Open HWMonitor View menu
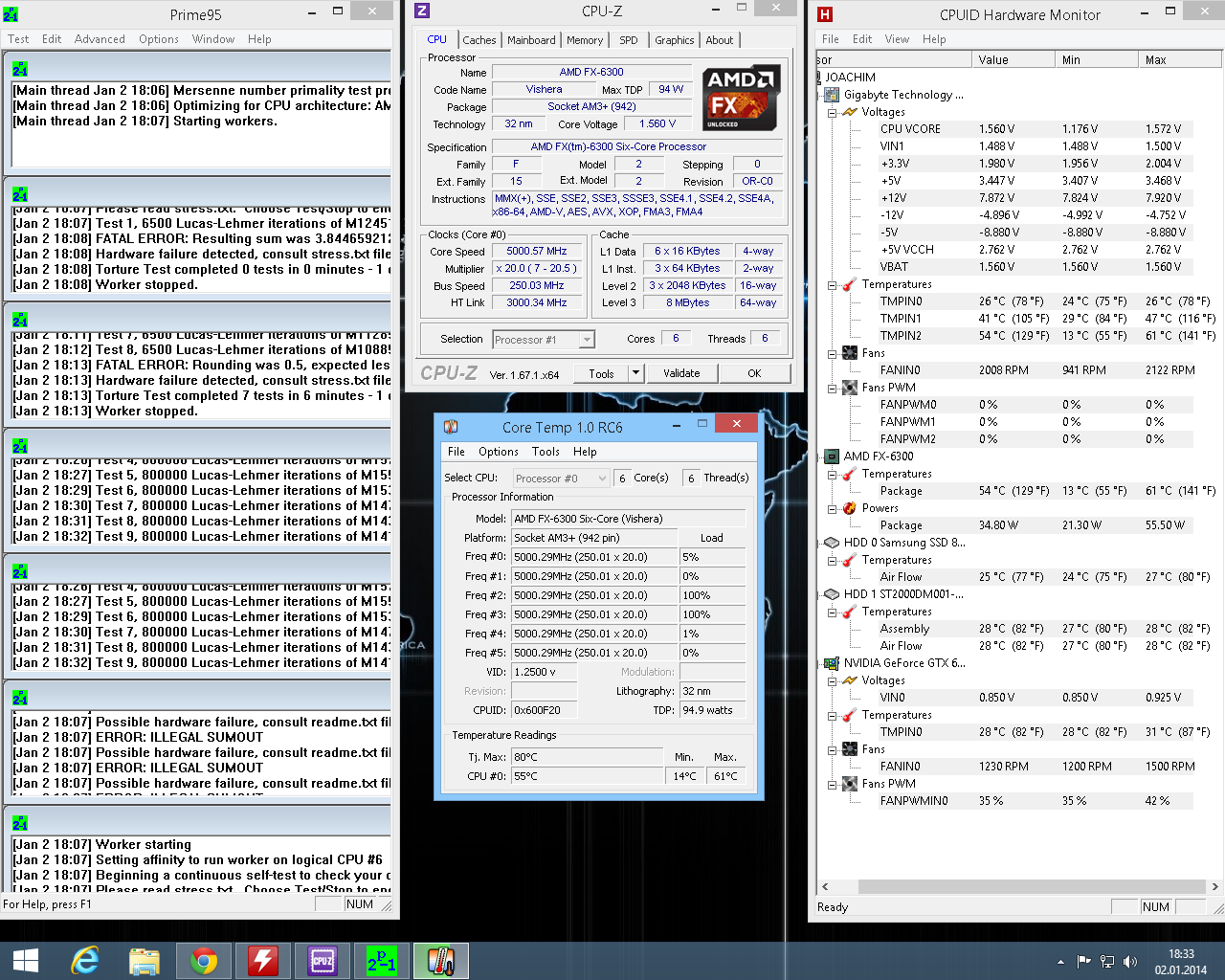 [897, 39]
